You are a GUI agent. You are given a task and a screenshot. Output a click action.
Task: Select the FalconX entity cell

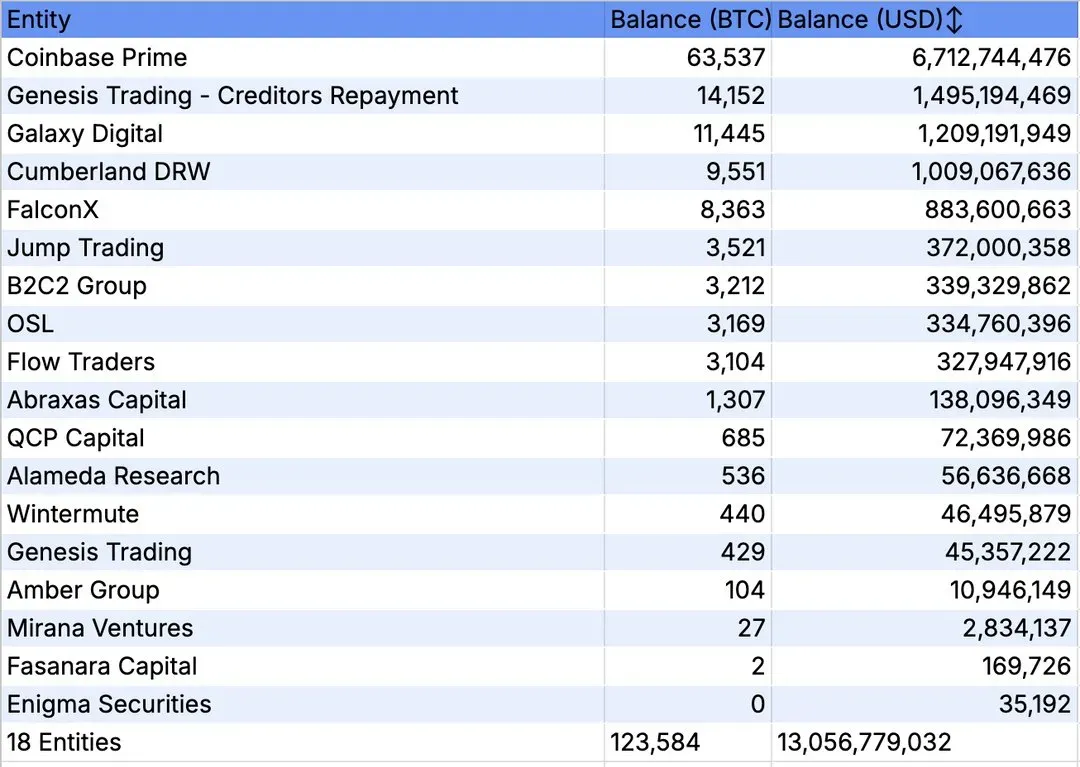(53, 210)
